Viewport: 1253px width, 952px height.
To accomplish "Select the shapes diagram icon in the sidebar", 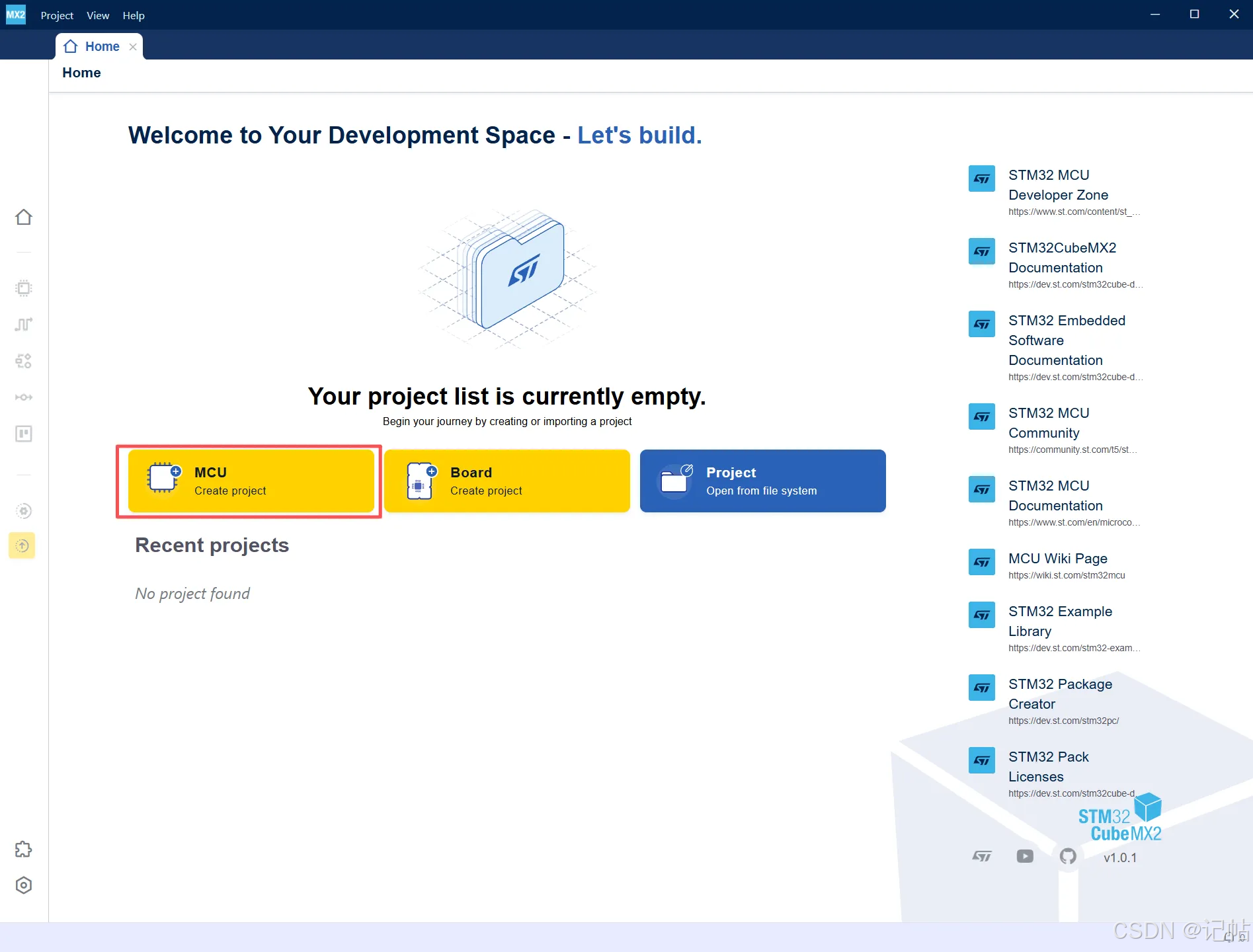I will pos(24,361).
